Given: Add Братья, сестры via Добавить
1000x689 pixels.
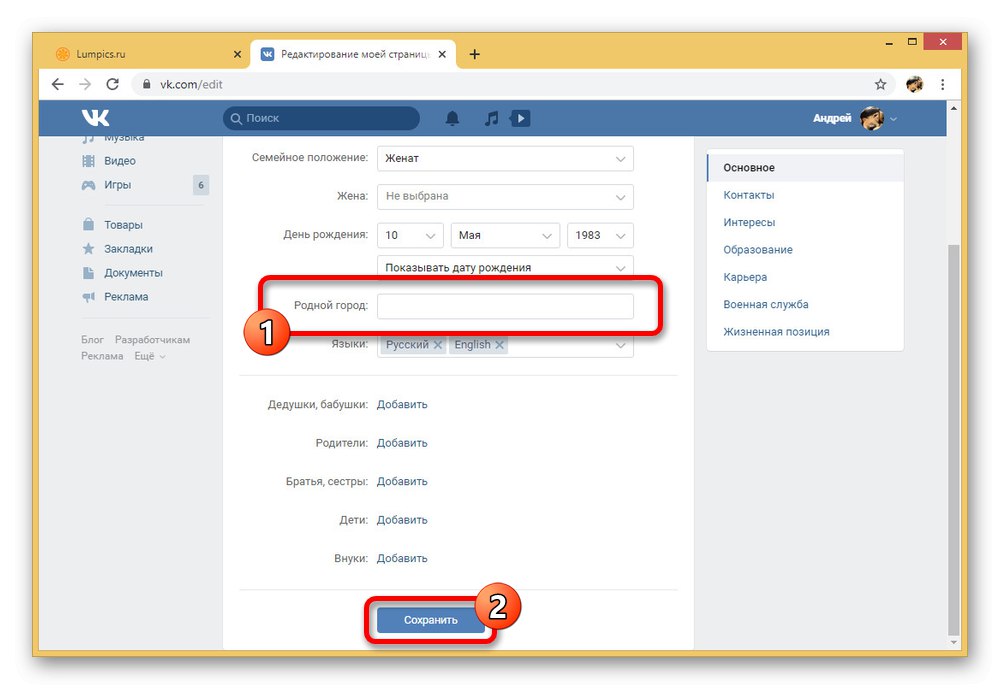Looking at the screenshot, I should coord(402,482).
